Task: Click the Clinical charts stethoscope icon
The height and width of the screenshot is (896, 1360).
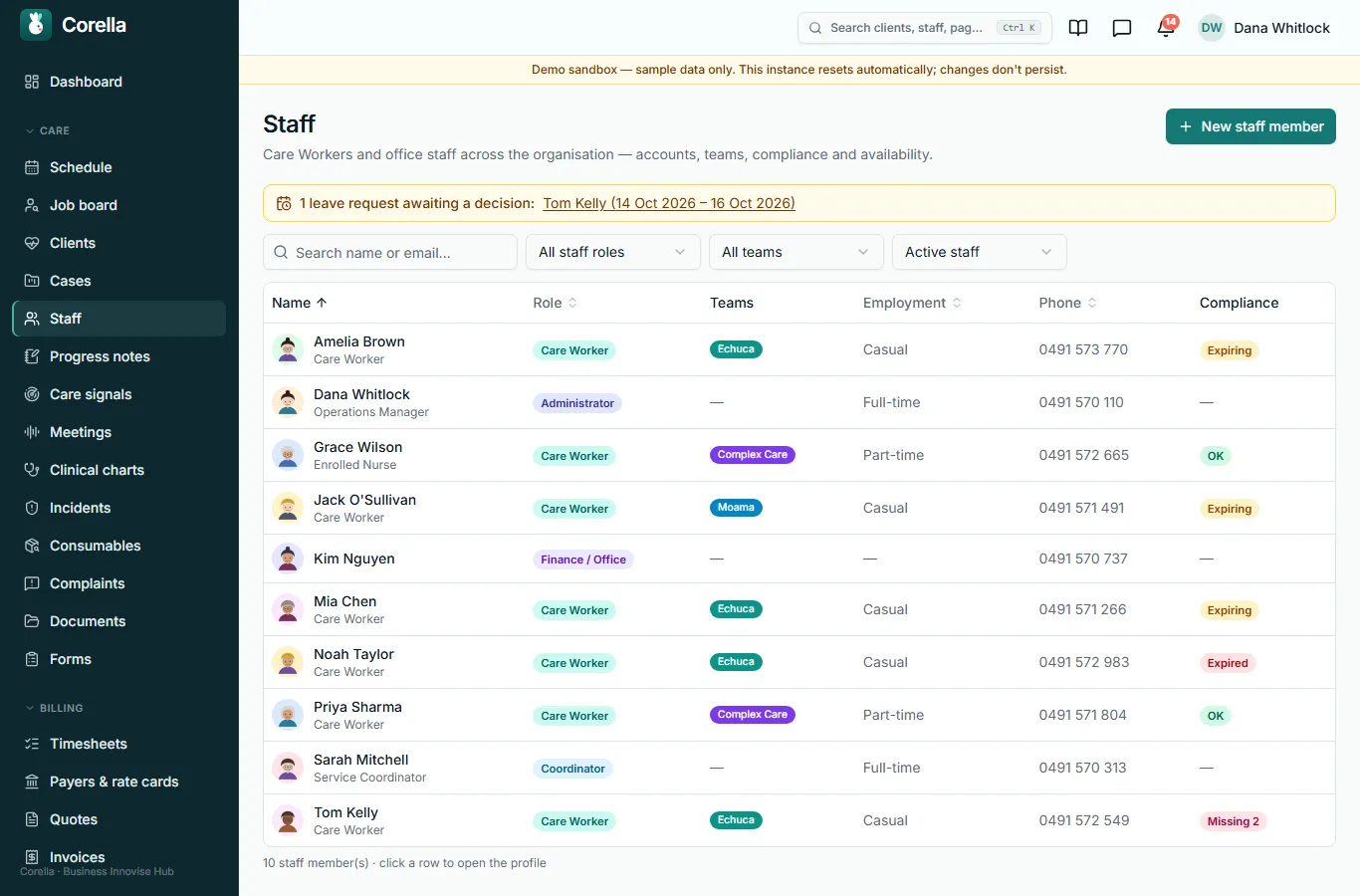Action: pos(32,470)
